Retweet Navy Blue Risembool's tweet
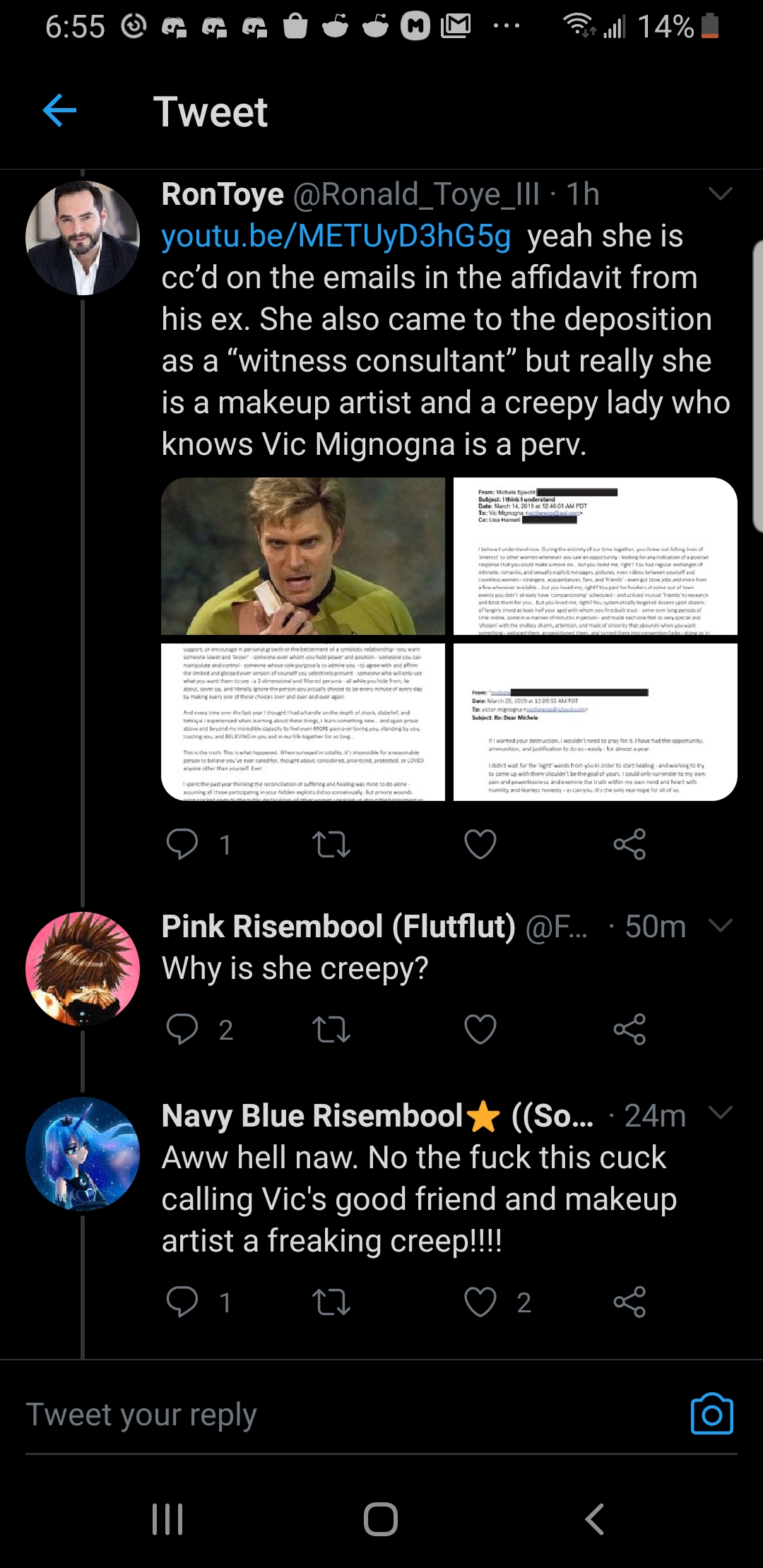763x1568 pixels. [331, 1302]
